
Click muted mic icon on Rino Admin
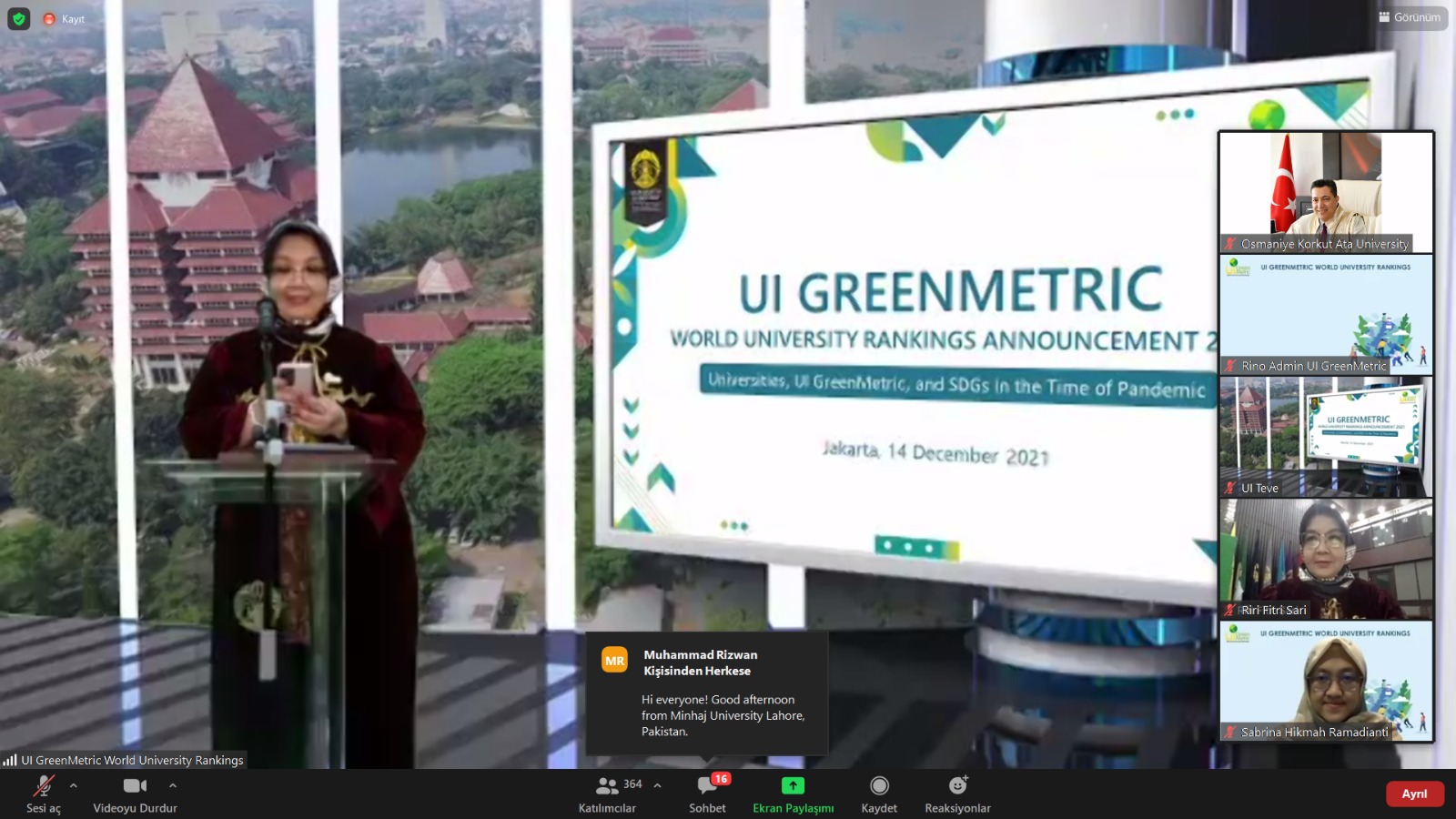[1230, 366]
